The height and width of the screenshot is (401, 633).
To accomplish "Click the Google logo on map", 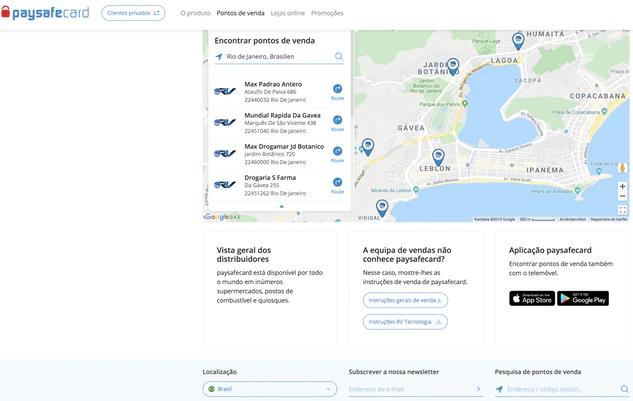I will 217,217.
